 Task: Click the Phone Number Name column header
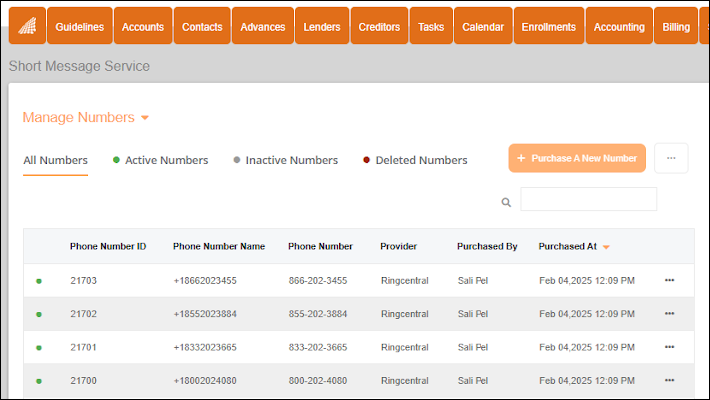219,246
